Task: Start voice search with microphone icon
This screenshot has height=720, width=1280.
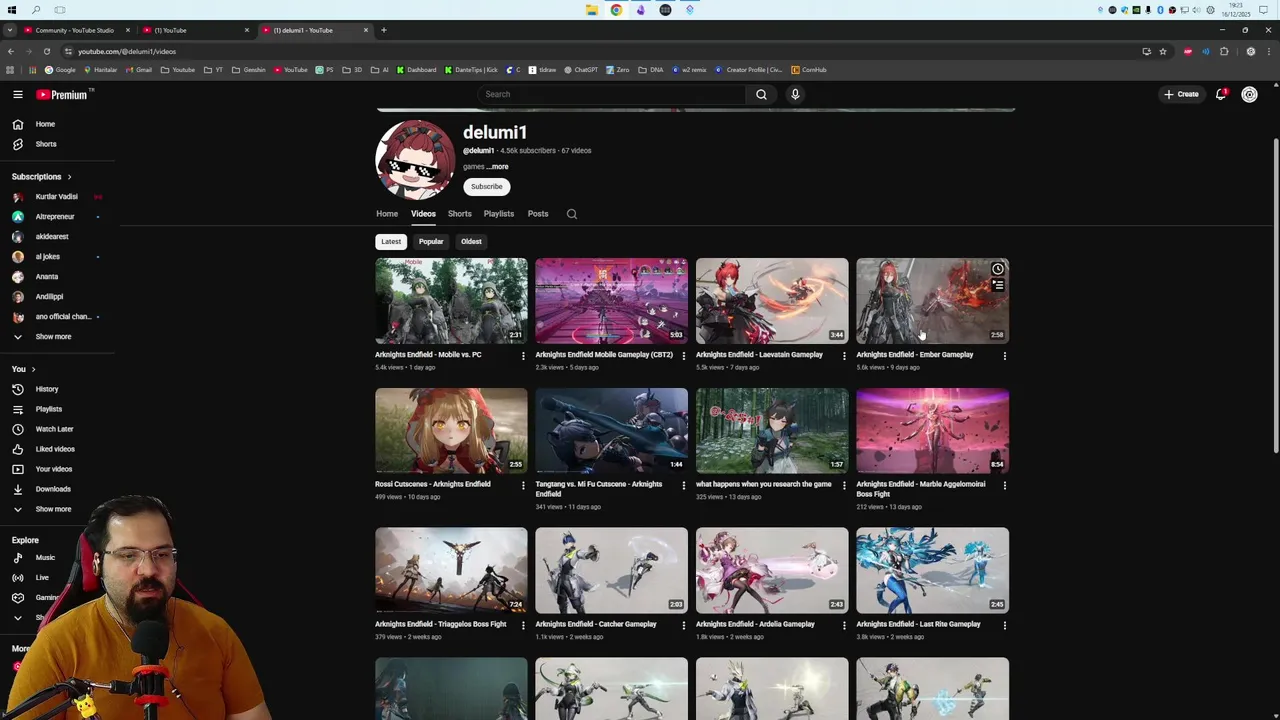Action: (795, 94)
